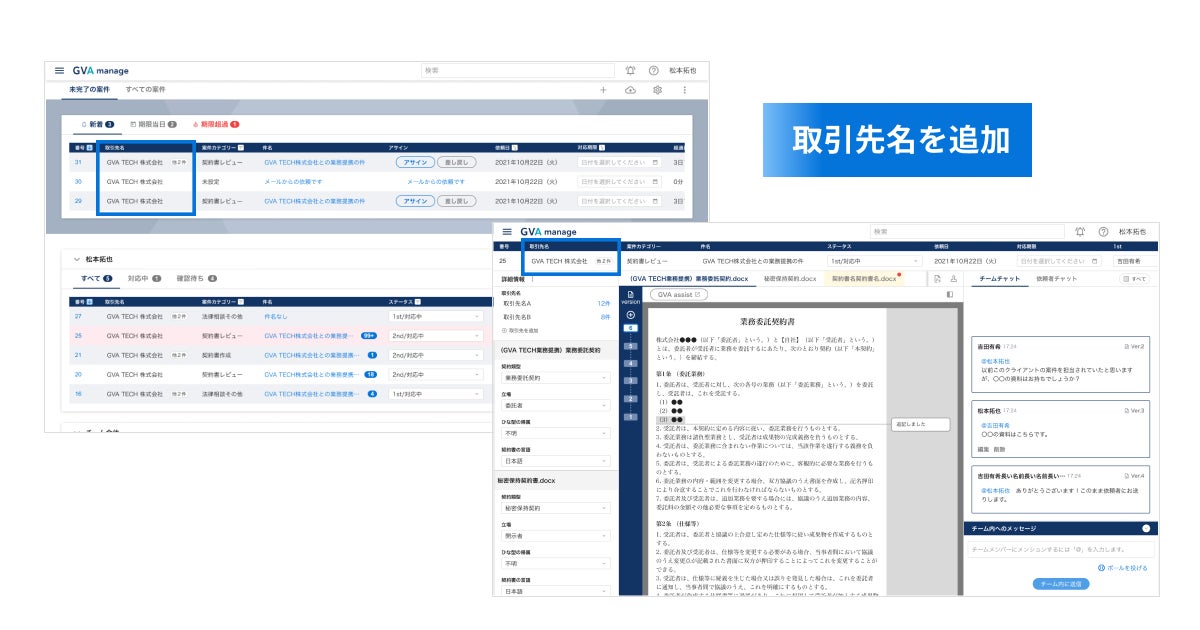Click GVA assist button above document

[x=678, y=295]
